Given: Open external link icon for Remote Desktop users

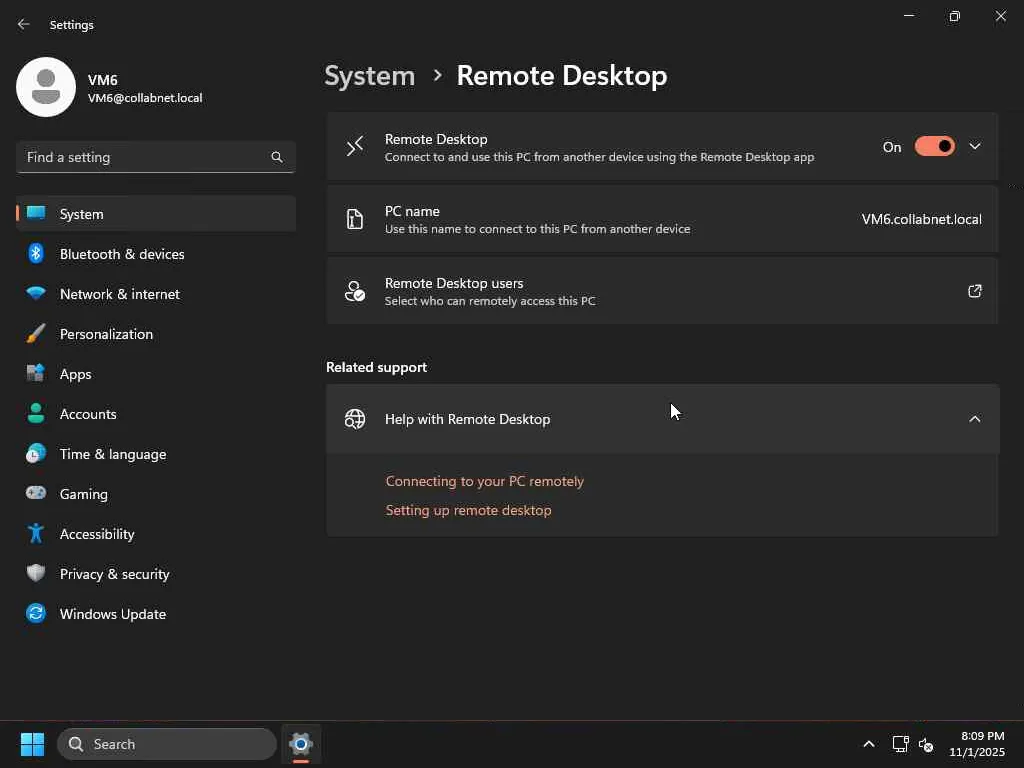Looking at the screenshot, I should 974,291.
